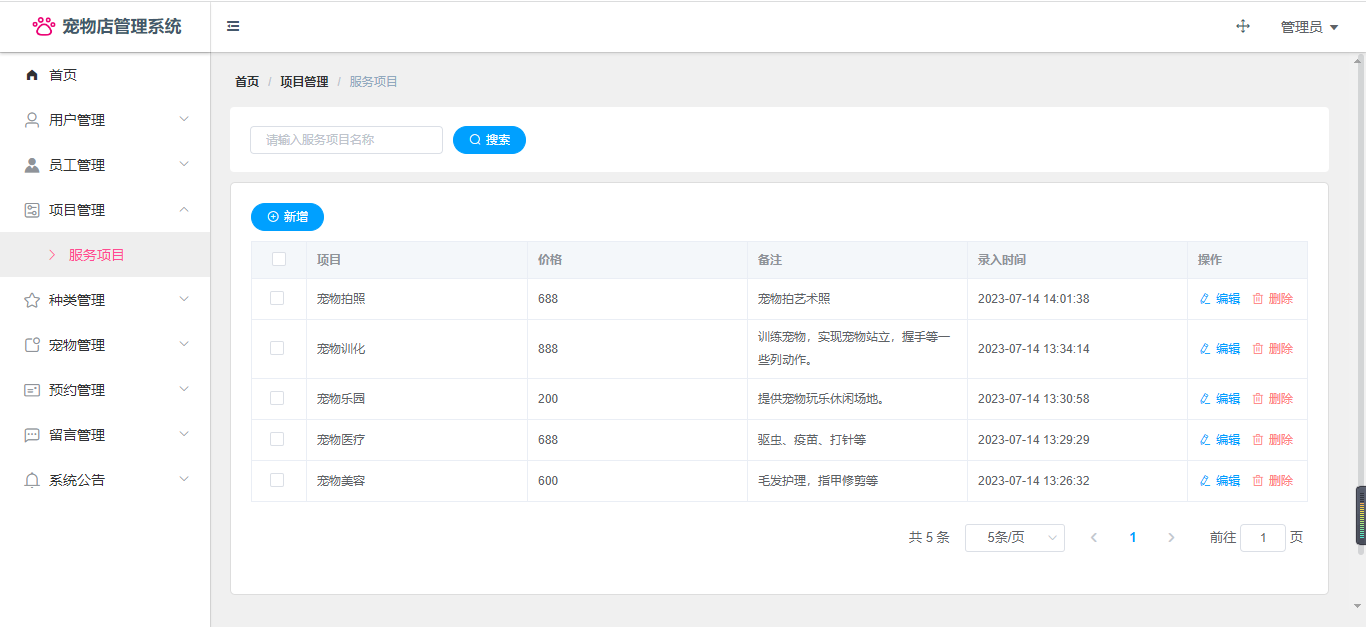Expand the 用户管理 sidebar menu
1366x627 pixels.
[105, 120]
